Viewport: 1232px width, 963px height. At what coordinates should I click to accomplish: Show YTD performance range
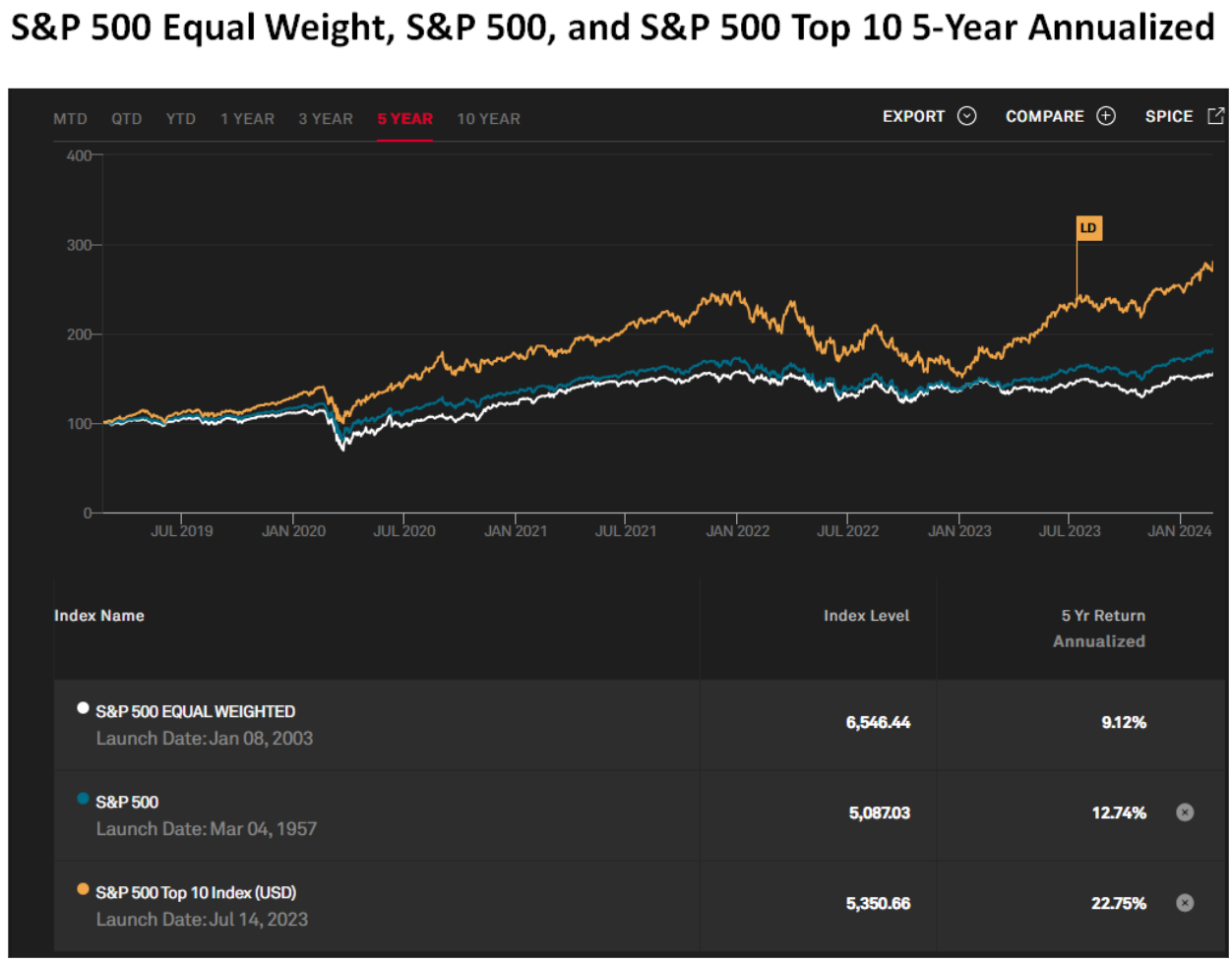181,119
